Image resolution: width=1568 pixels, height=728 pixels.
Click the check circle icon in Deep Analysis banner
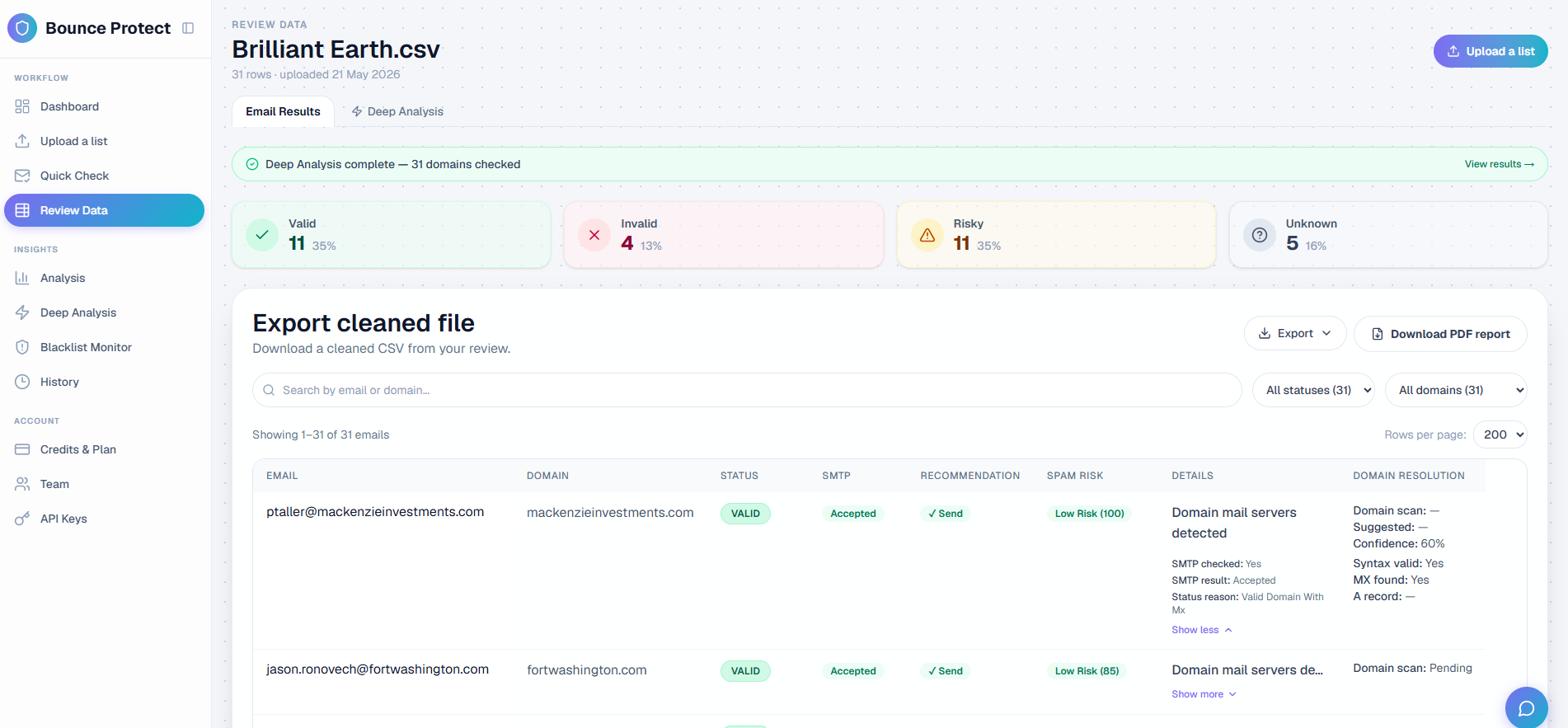pyautogui.click(x=252, y=164)
